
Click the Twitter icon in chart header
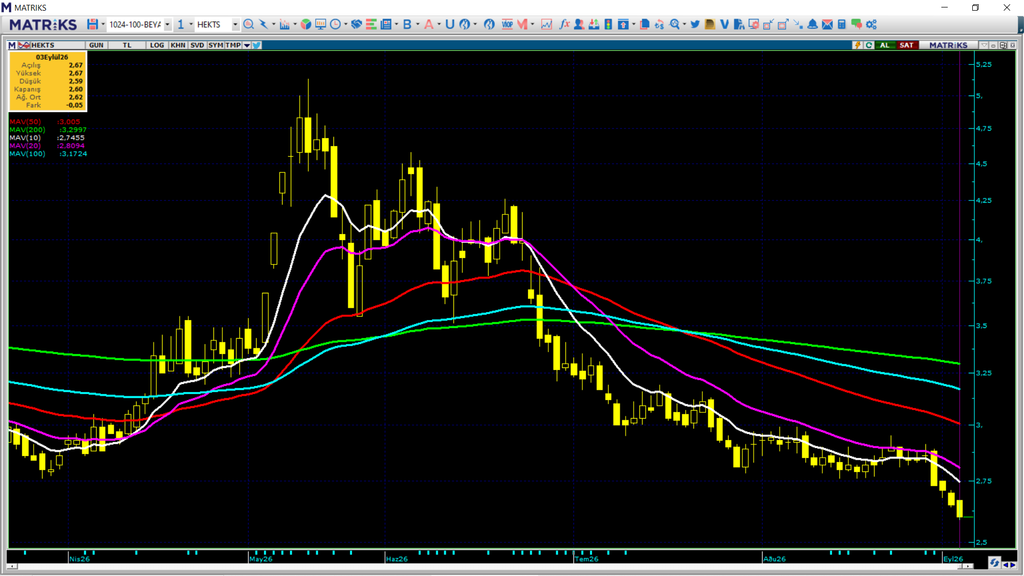coord(257,45)
